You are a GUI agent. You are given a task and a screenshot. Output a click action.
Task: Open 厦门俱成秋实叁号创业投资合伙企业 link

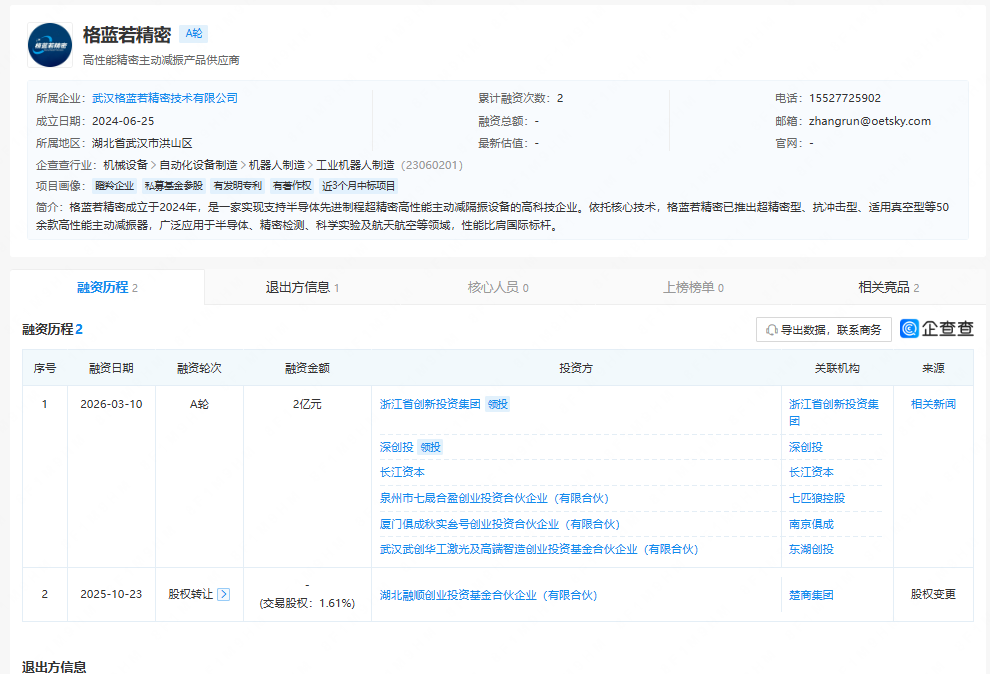pos(499,524)
